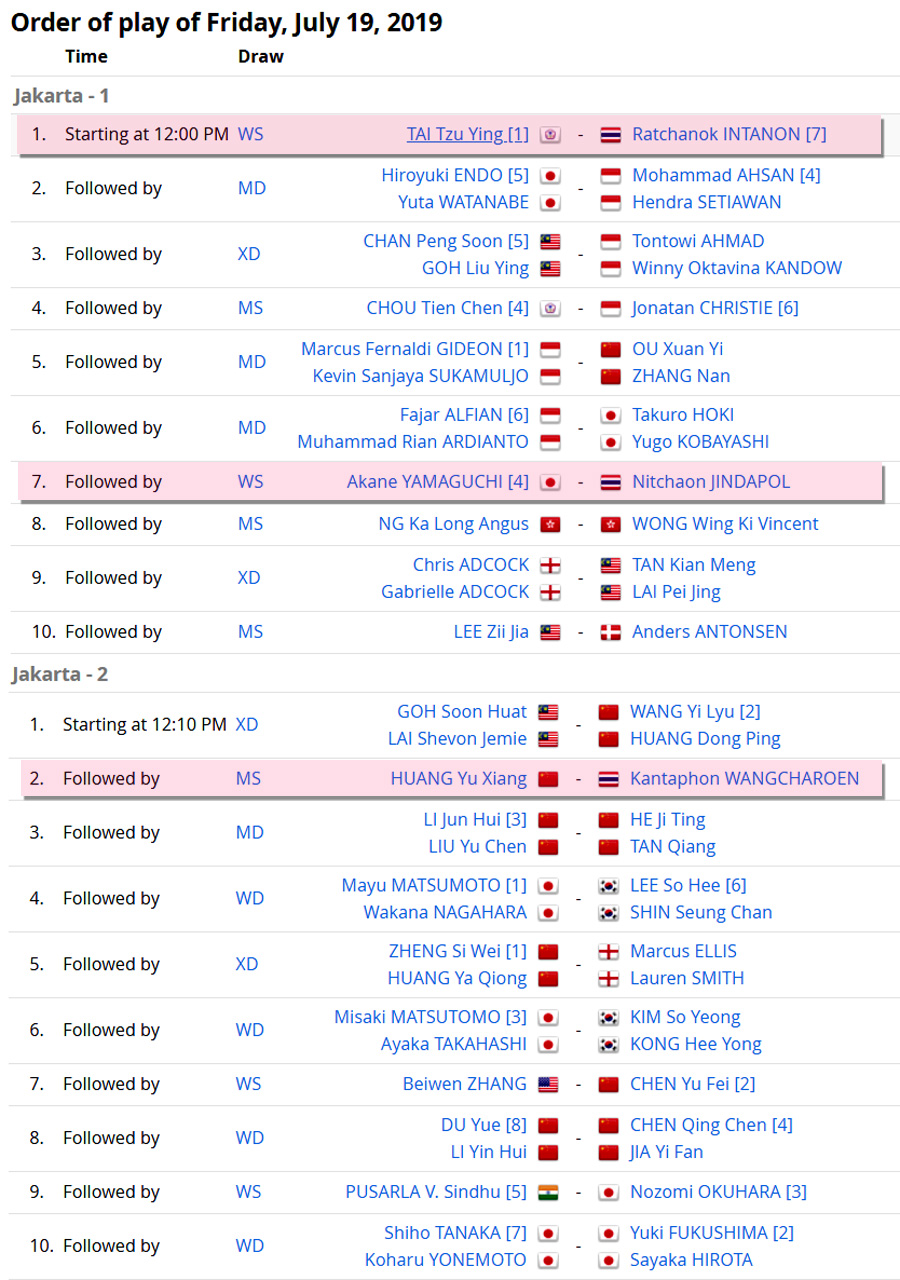Open TAI Tzu Ying player link
This screenshot has height=1280, width=900.
coord(467,134)
